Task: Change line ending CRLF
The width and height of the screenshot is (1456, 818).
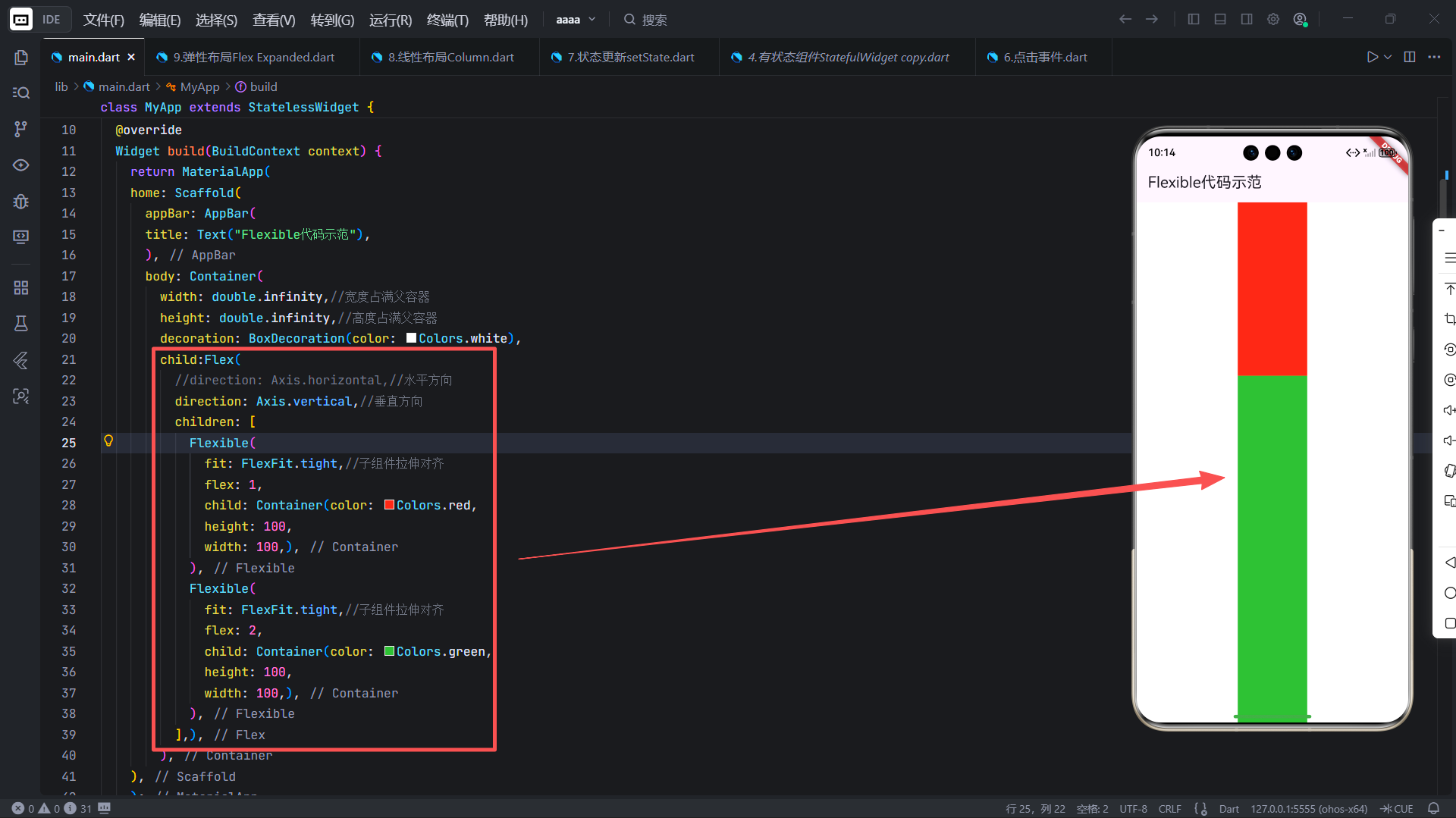Action: [1169, 808]
